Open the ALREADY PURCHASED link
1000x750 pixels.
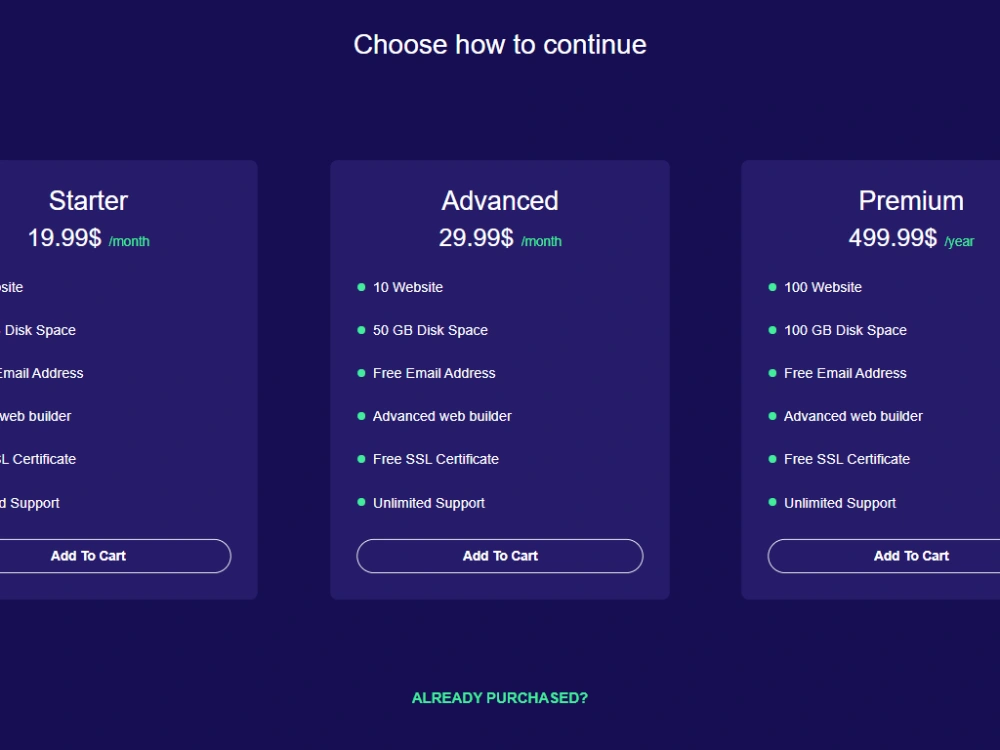500,698
